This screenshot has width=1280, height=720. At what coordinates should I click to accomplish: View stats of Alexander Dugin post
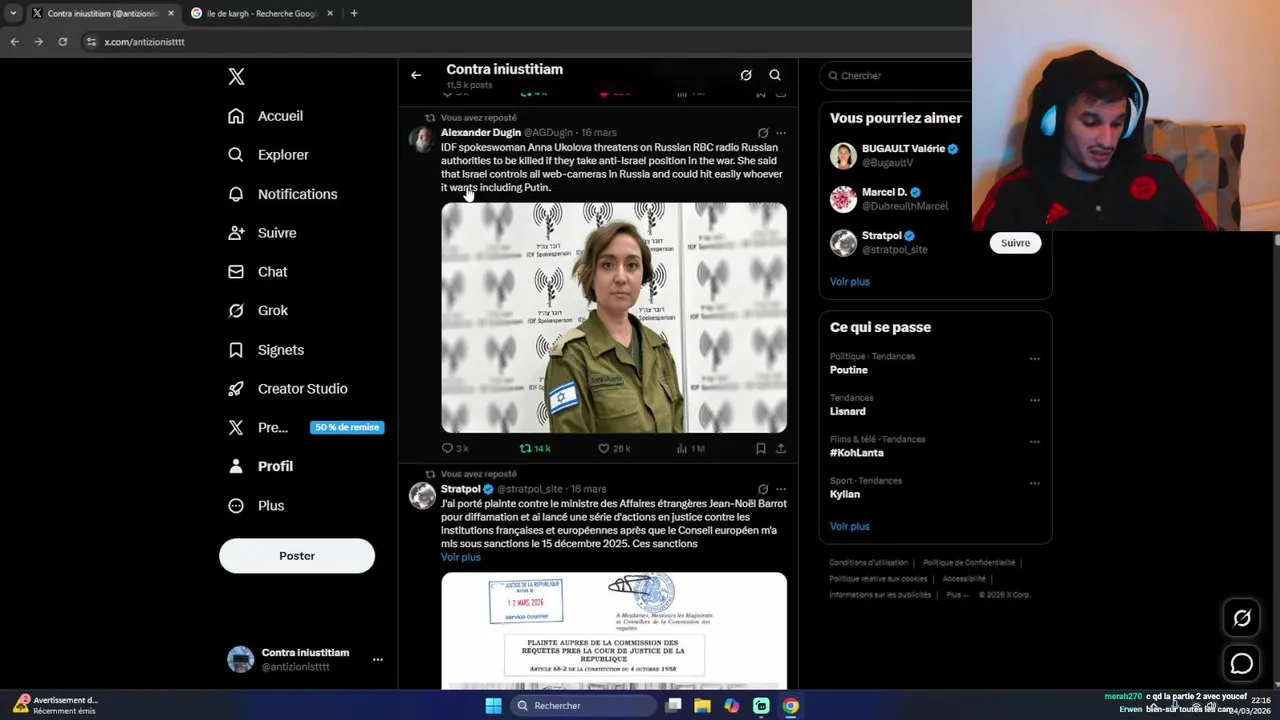691,449
